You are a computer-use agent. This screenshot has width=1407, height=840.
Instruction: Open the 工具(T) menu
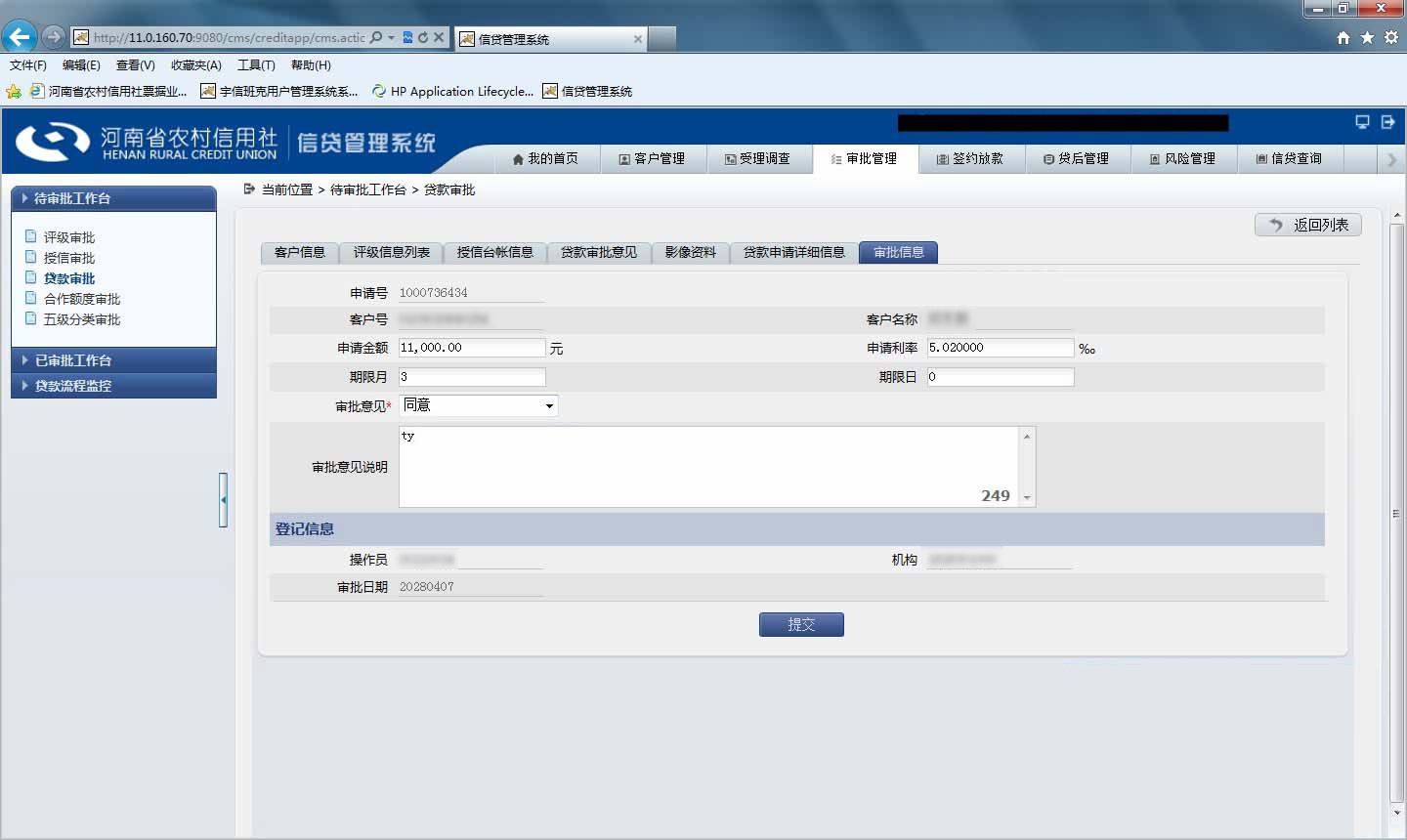tap(256, 65)
